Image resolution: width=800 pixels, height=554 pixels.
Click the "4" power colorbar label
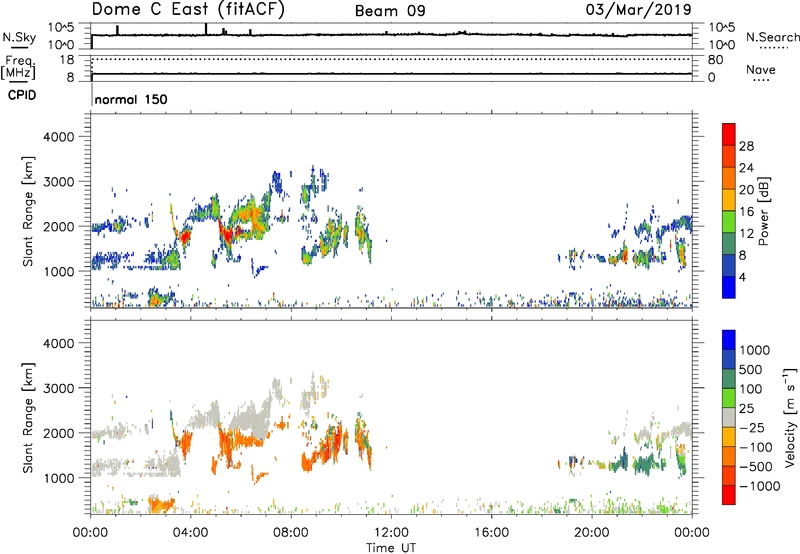click(x=742, y=277)
